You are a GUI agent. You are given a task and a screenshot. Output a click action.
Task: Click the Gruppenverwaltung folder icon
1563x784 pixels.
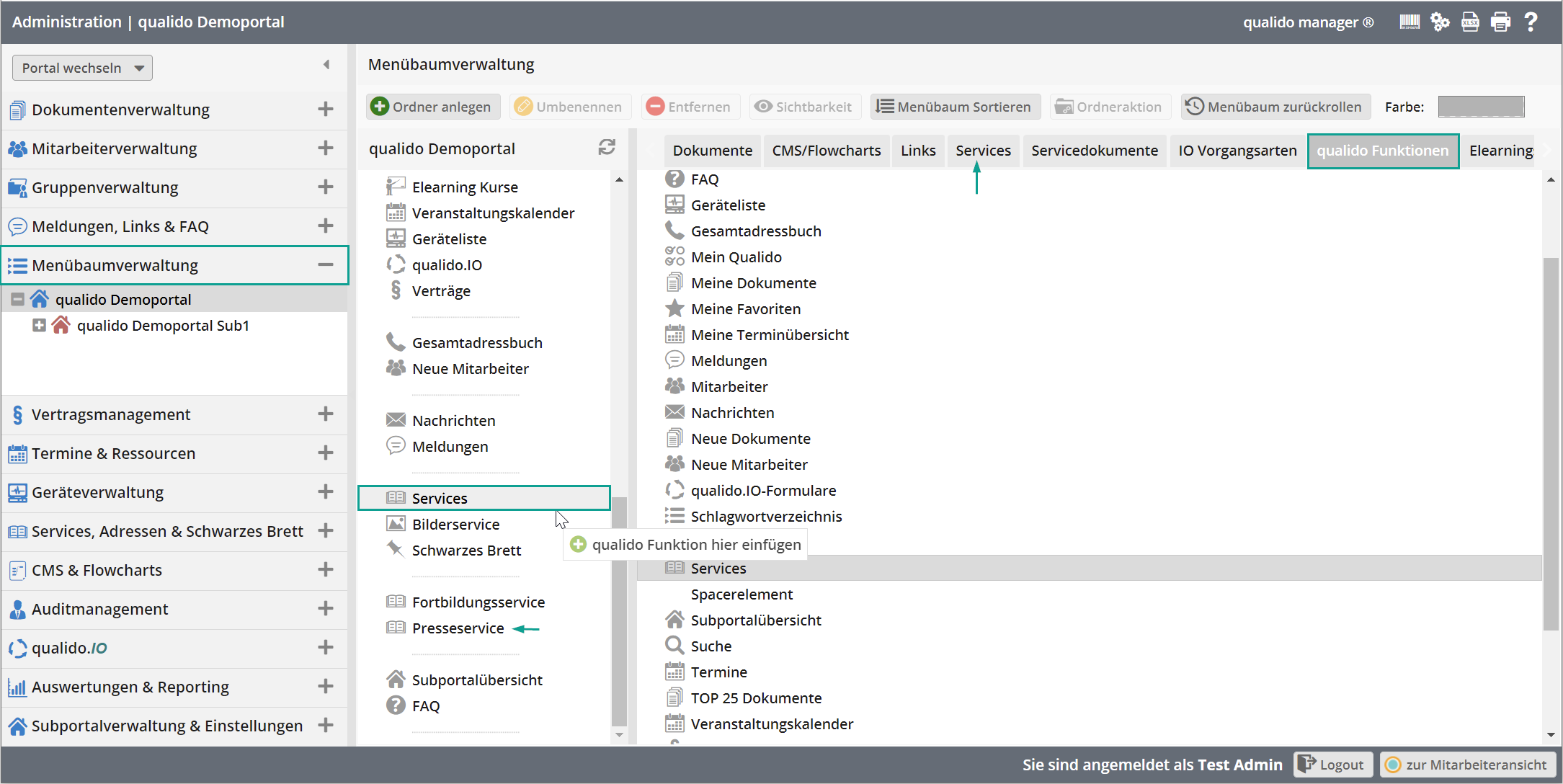click(17, 188)
